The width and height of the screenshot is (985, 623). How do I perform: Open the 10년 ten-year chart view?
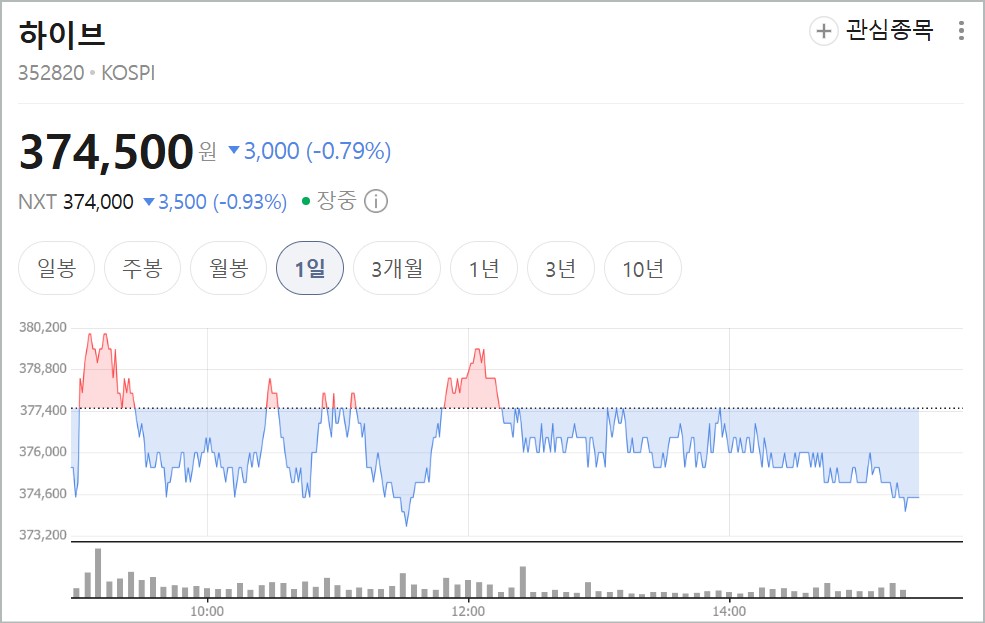point(644,267)
